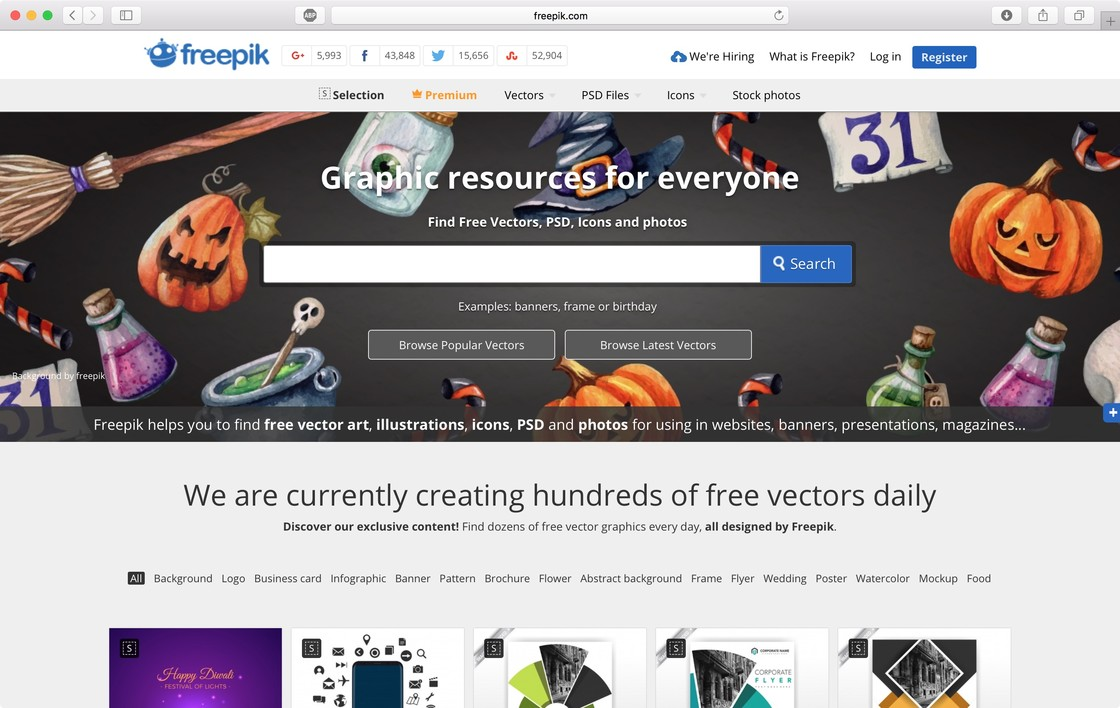Click the Twitter share icon
Viewport: 1120px width, 708px height.
(x=438, y=56)
